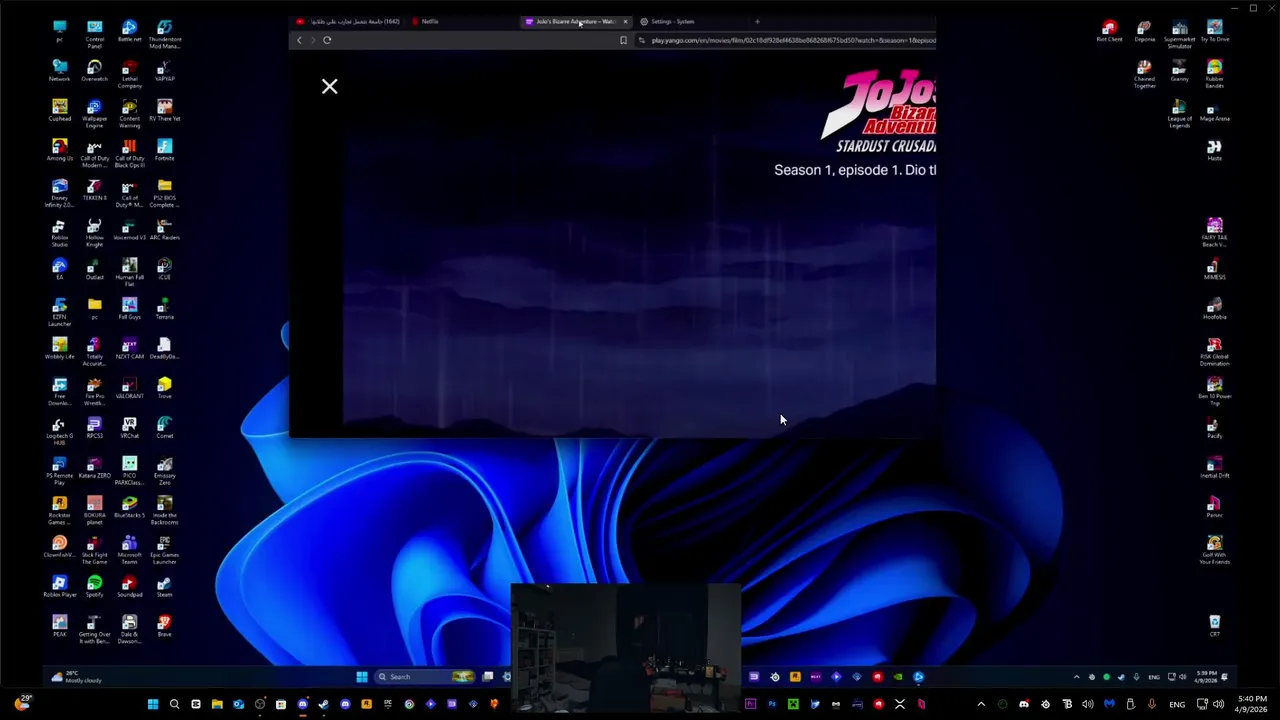Select the Fall Guys desktop icon
1280x720 pixels.
pos(129,308)
